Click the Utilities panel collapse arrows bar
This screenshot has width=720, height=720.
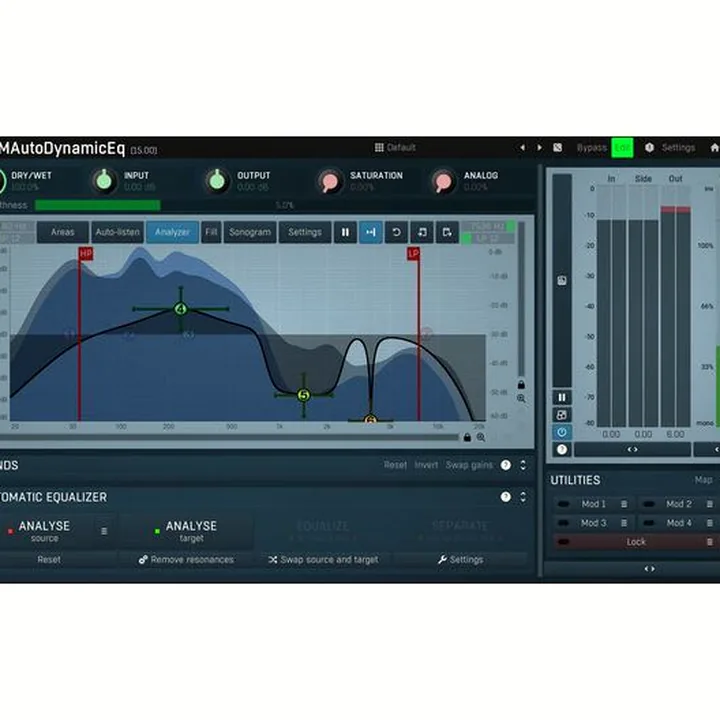tap(649, 569)
